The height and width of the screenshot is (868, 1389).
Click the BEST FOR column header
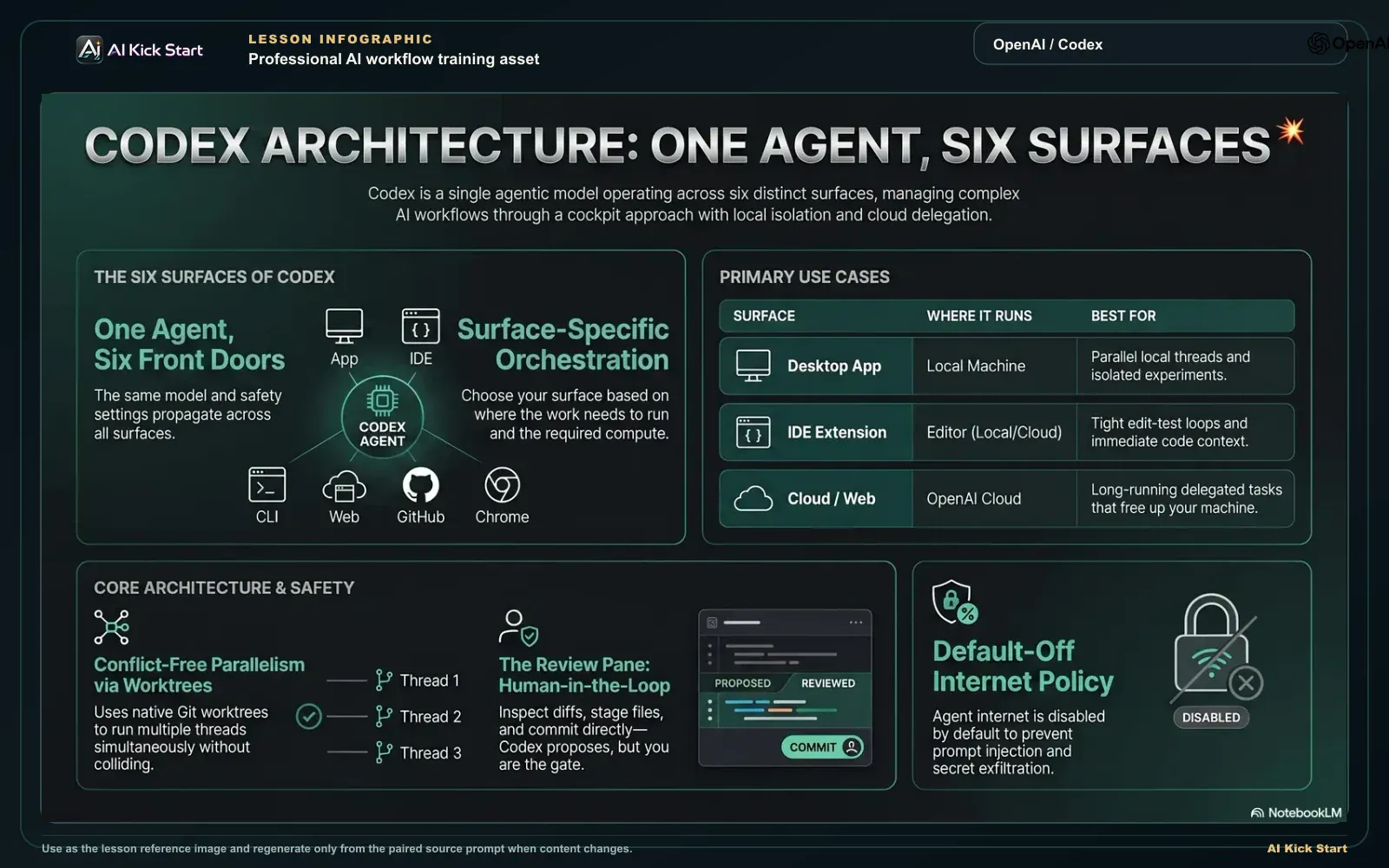click(x=1123, y=316)
